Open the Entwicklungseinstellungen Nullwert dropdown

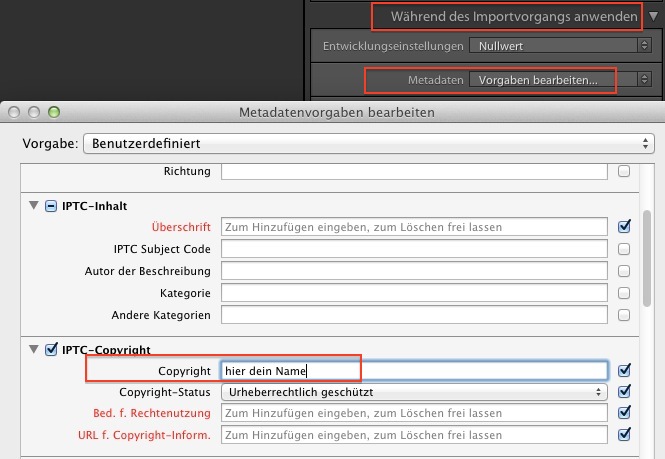point(558,45)
